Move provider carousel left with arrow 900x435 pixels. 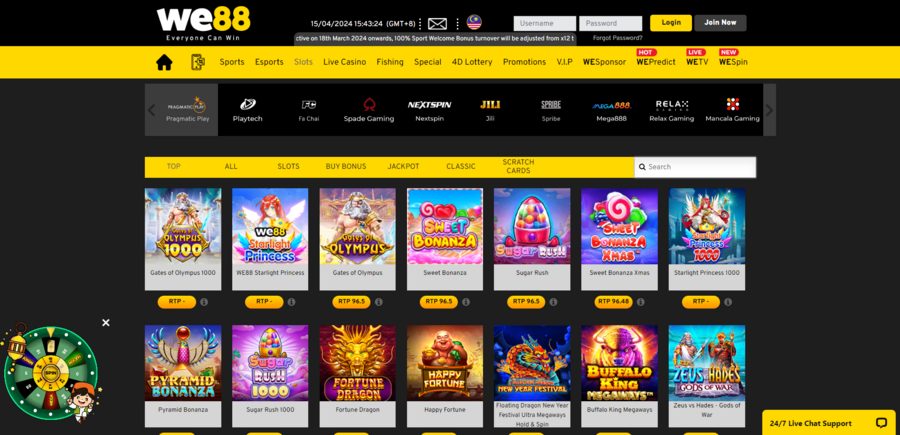click(152, 110)
